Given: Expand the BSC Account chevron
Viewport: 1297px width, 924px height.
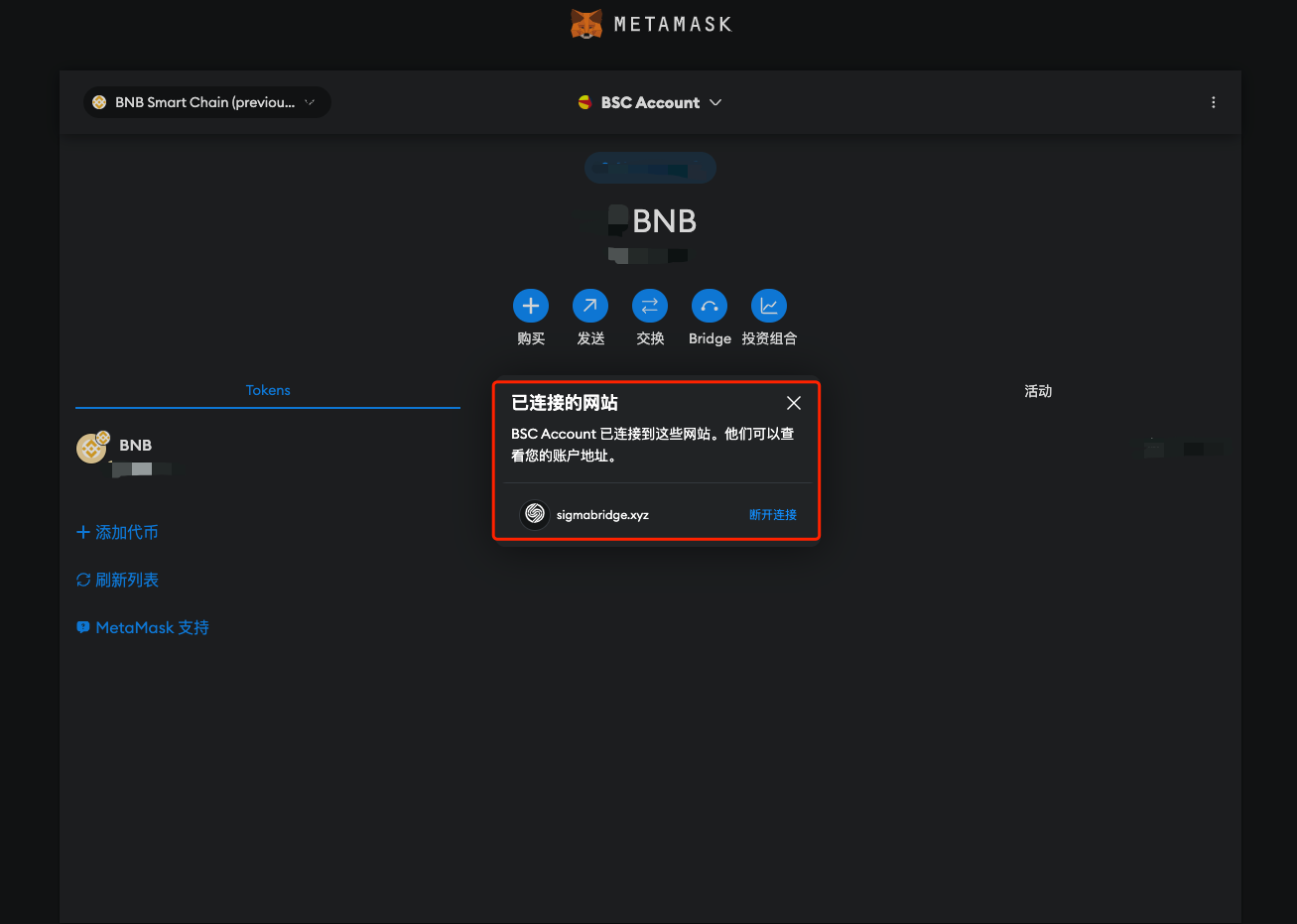Looking at the screenshot, I should click(x=715, y=102).
